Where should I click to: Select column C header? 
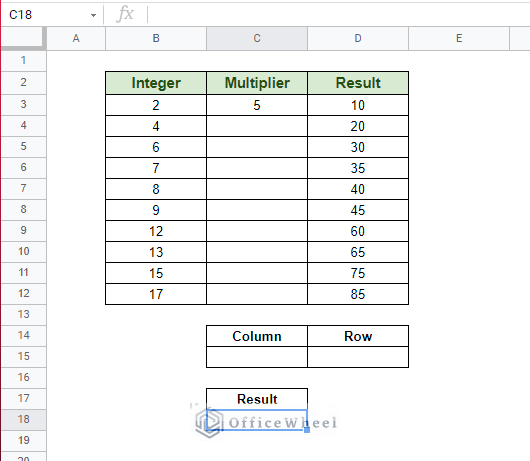(257, 39)
